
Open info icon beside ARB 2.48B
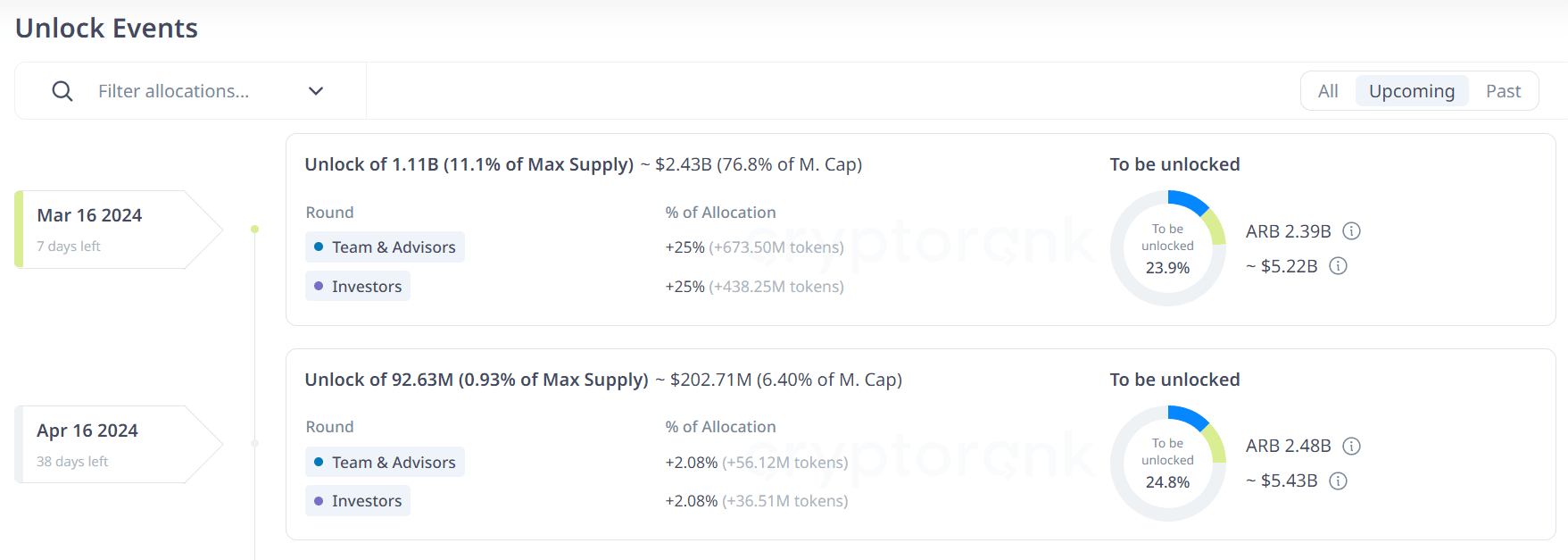point(1352,446)
